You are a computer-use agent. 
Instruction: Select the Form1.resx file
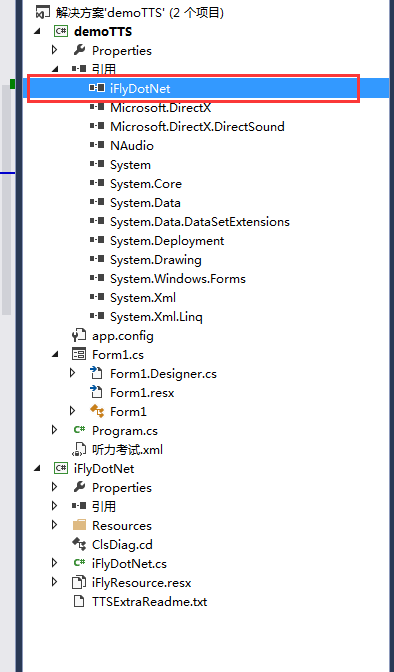click(x=142, y=393)
